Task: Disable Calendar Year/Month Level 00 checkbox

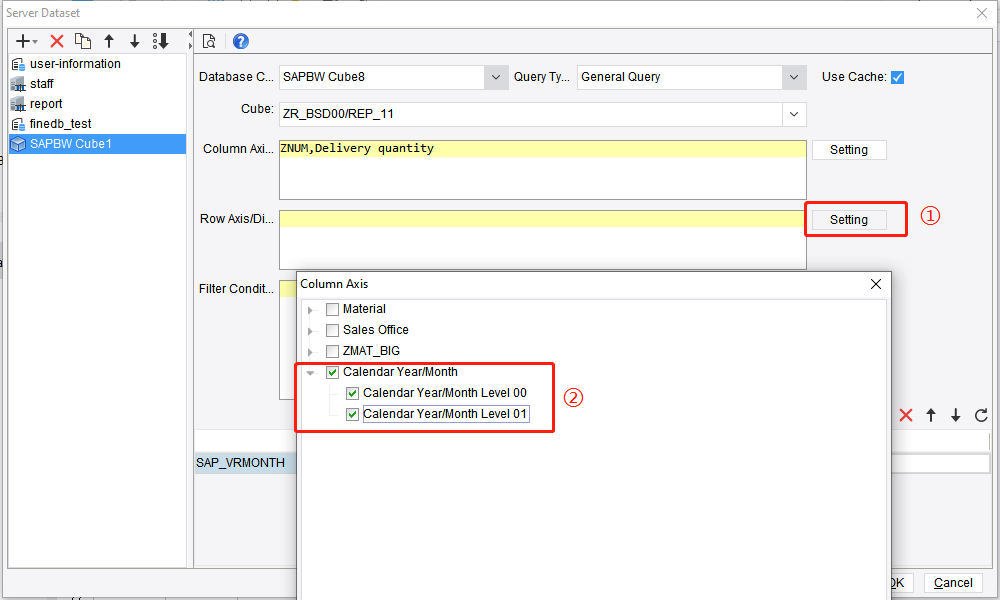Action: pos(352,393)
